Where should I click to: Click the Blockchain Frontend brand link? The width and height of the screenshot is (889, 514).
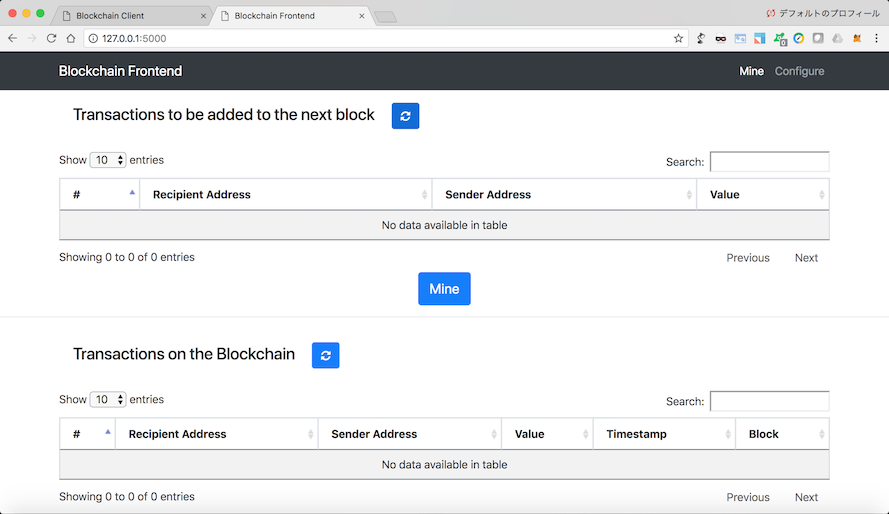(x=120, y=71)
